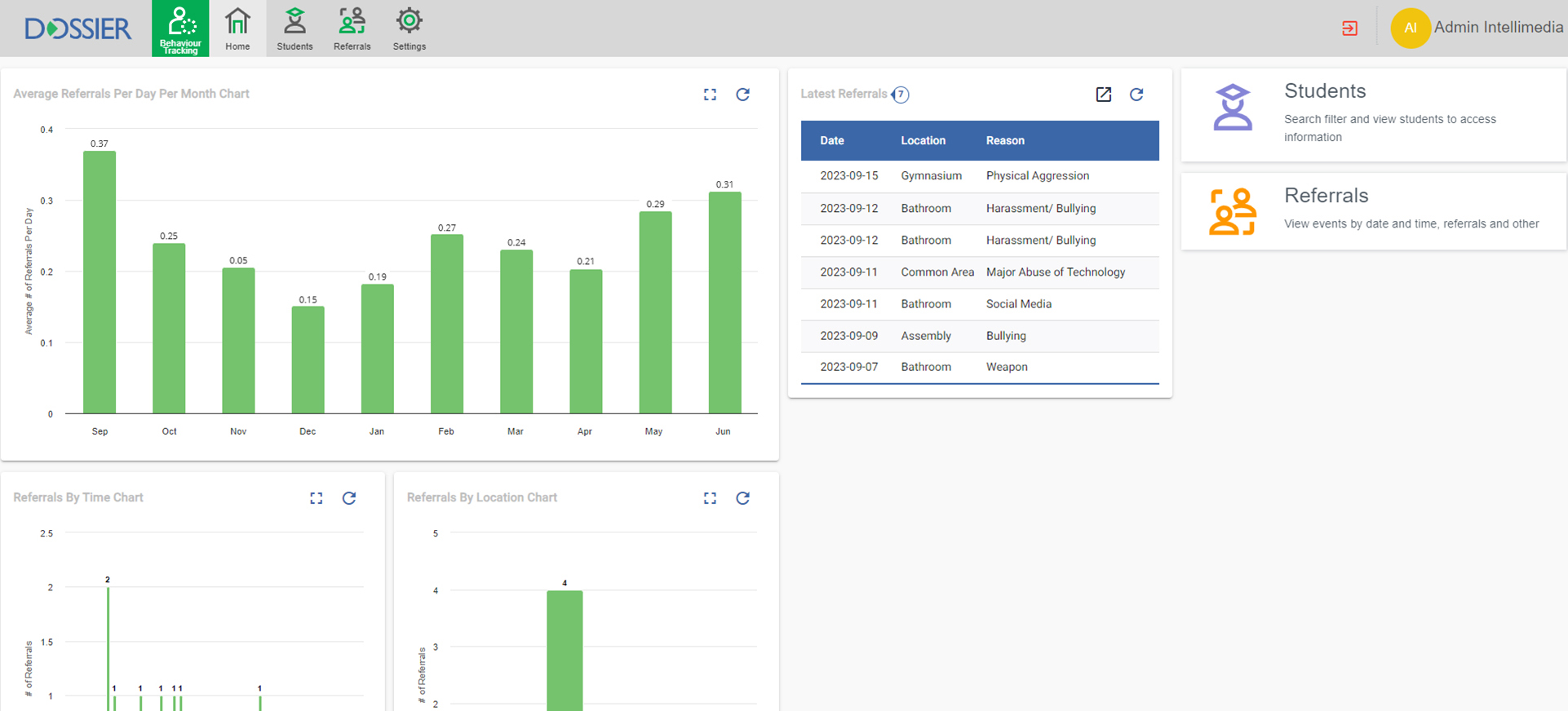This screenshot has height=711, width=1568.
Task: Expand Average Referrals chart to fullscreen
Action: pyautogui.click(x=710, y=95)
